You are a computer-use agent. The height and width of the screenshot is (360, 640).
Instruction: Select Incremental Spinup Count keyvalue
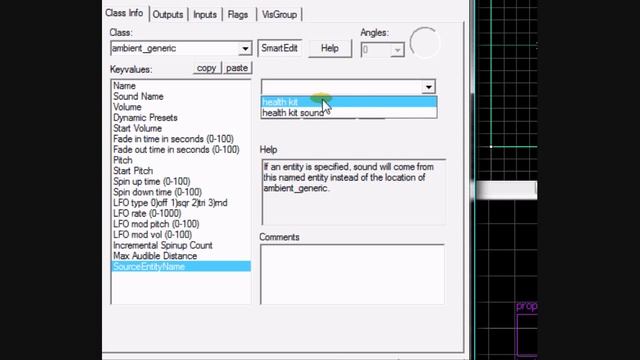(181, 245)
